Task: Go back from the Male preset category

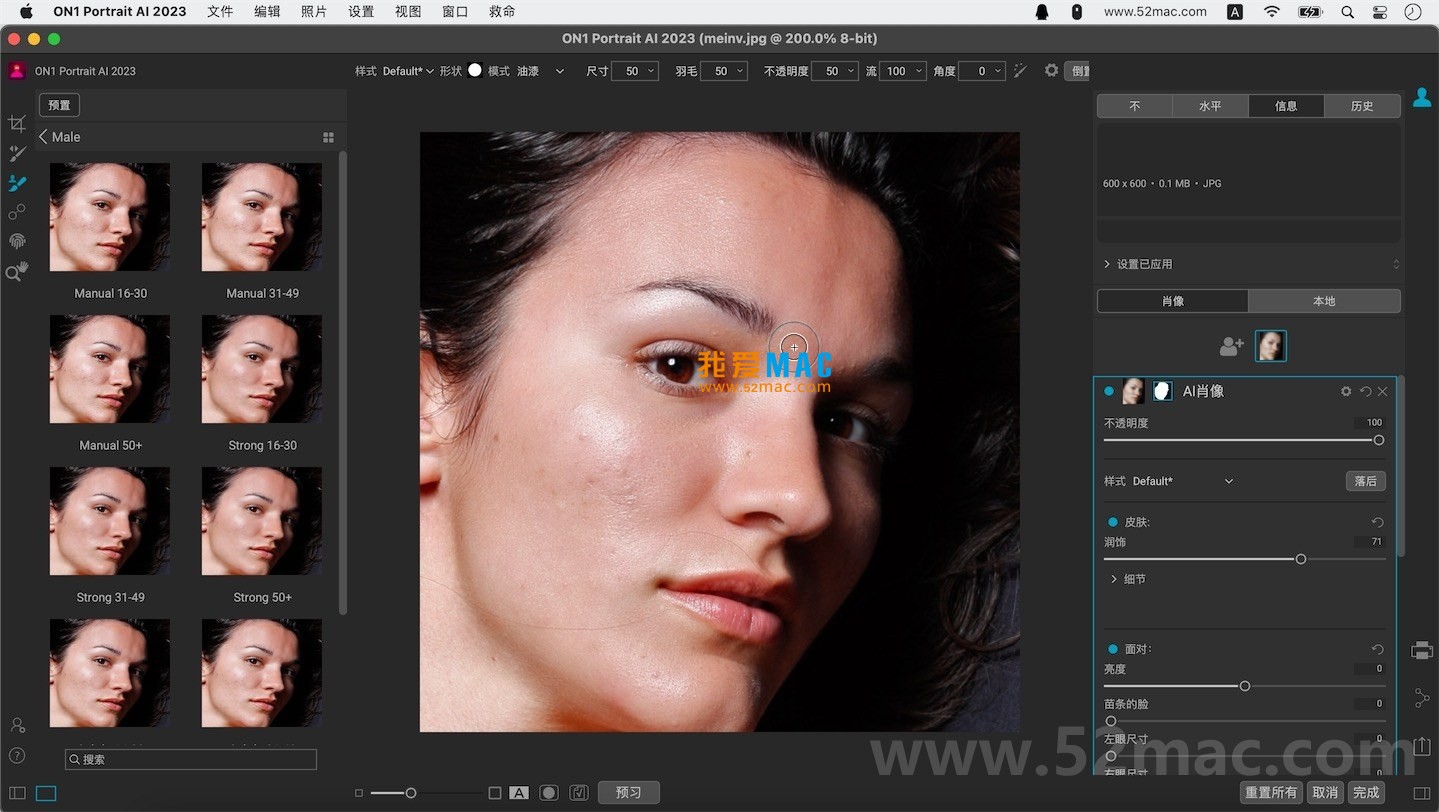Action: click(x=43, y=137)
